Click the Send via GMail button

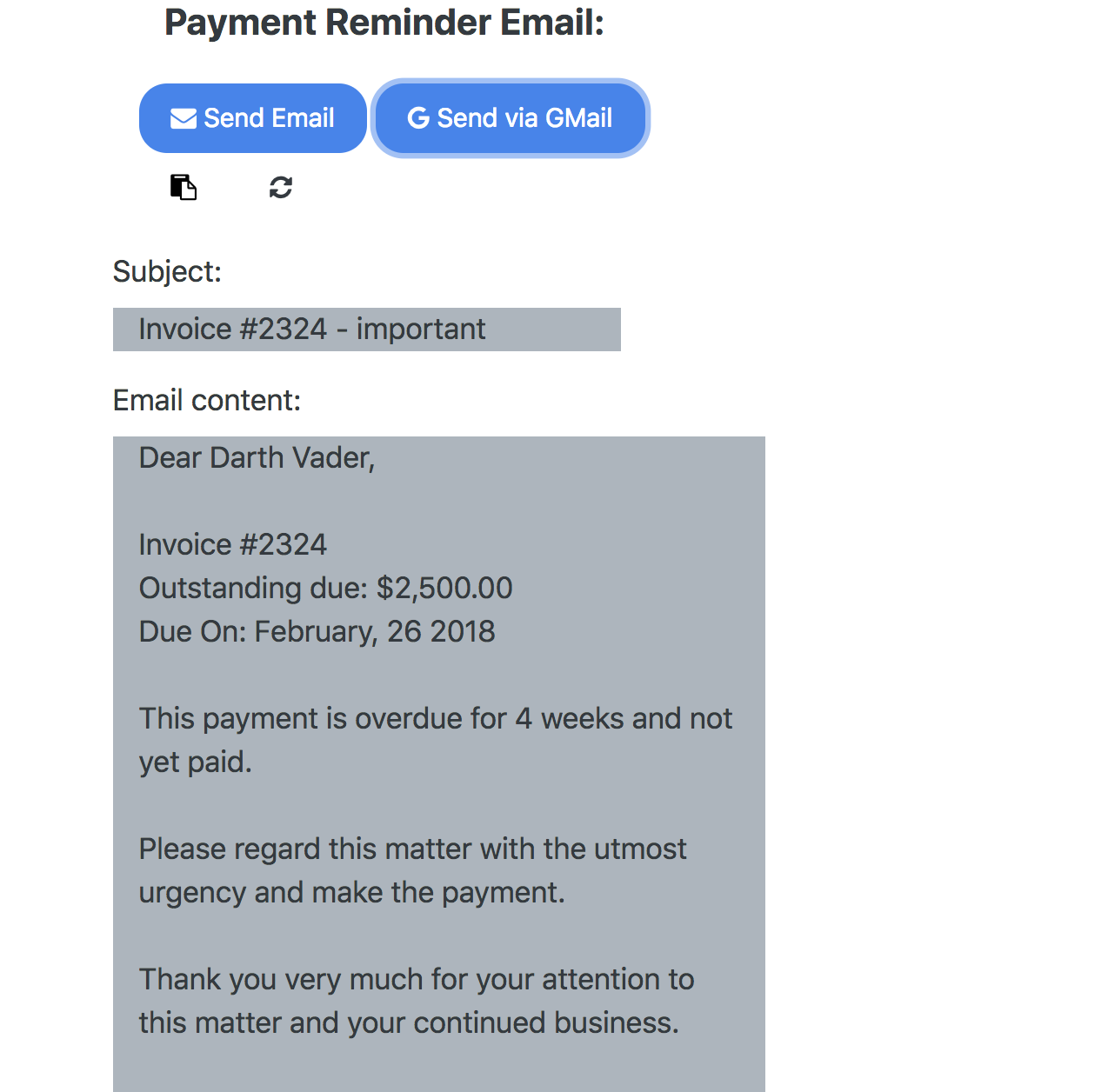[510, 117]
